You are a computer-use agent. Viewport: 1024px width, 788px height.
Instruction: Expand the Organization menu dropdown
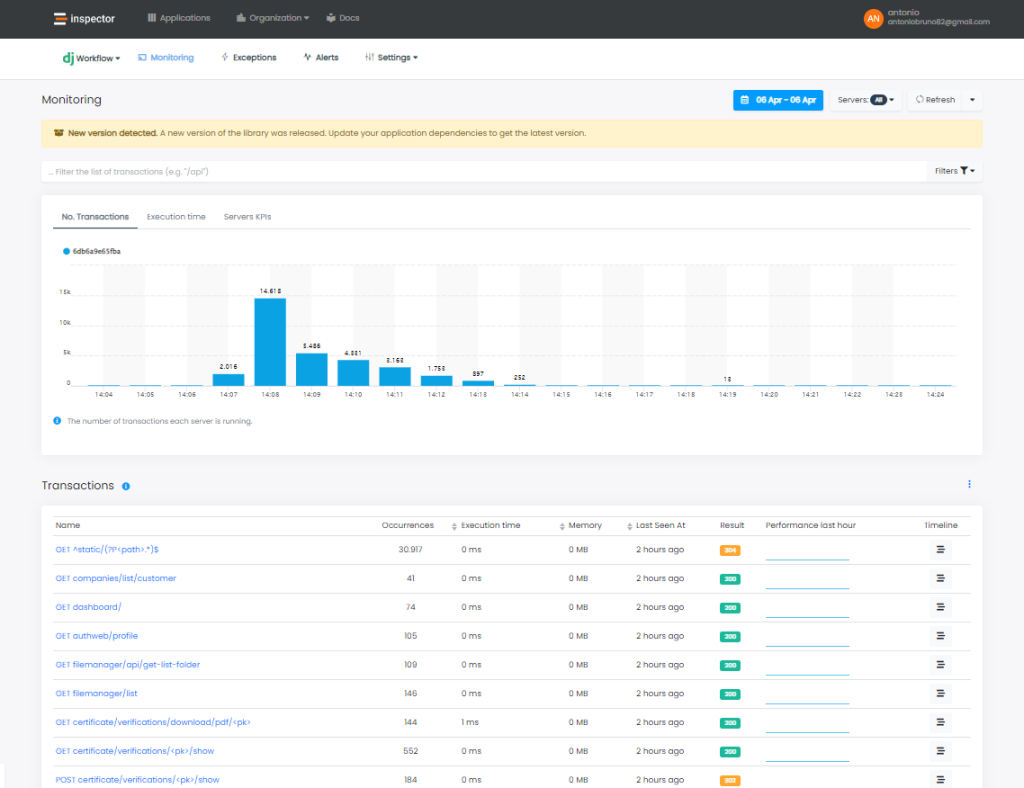(x=273, y=18)
